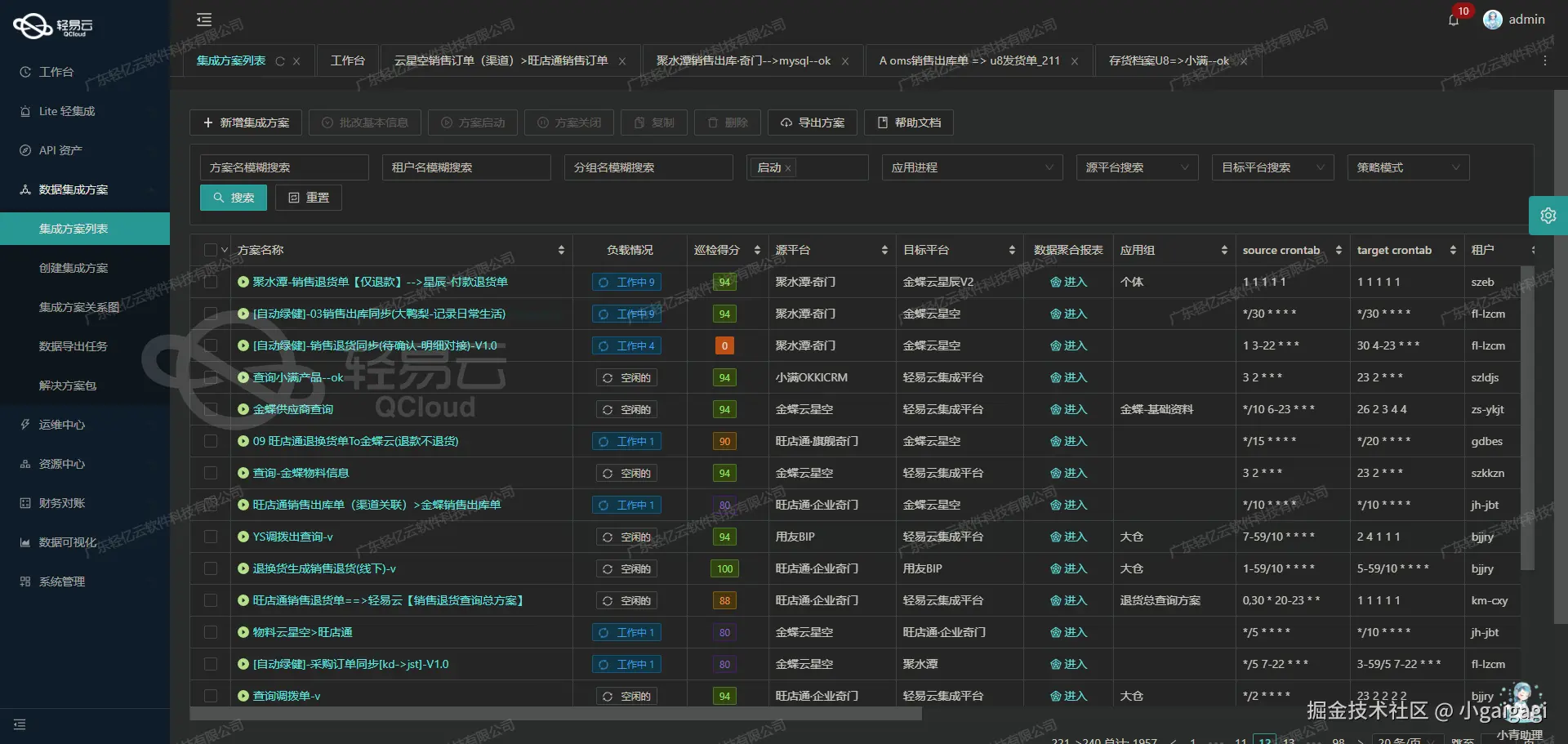Open 导出方案 to export the plans

(x=812, y=123)
